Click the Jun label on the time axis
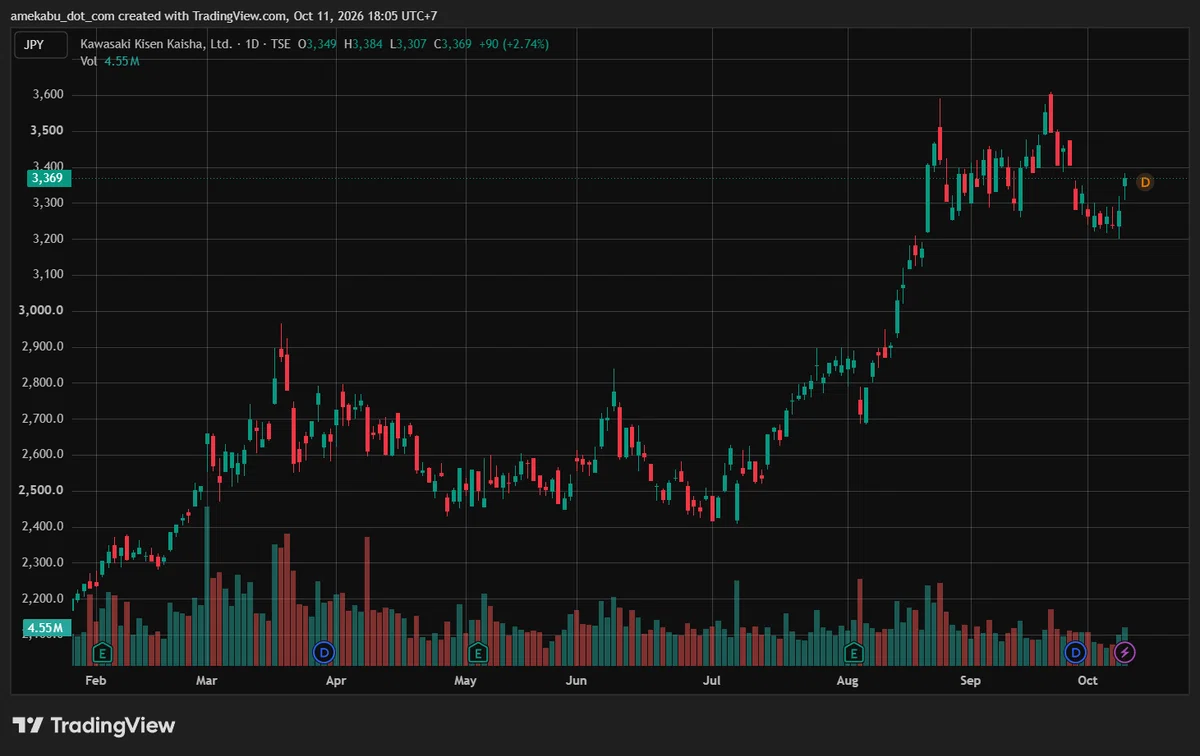The image size is (1200, 756). [576, 681]
